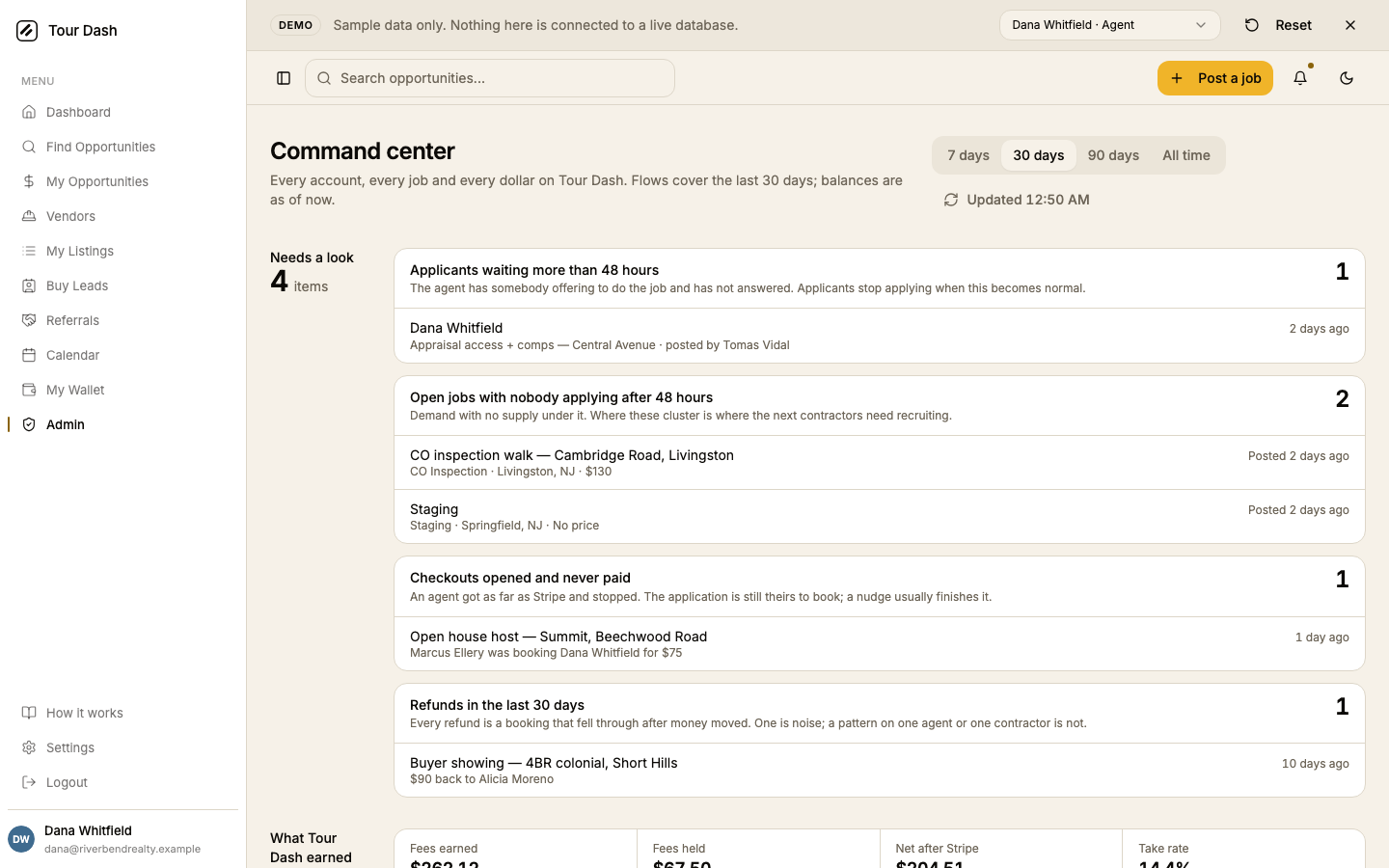
Task: Click Open jobs with nobody applying heading
Action: (x=561, y=397)
